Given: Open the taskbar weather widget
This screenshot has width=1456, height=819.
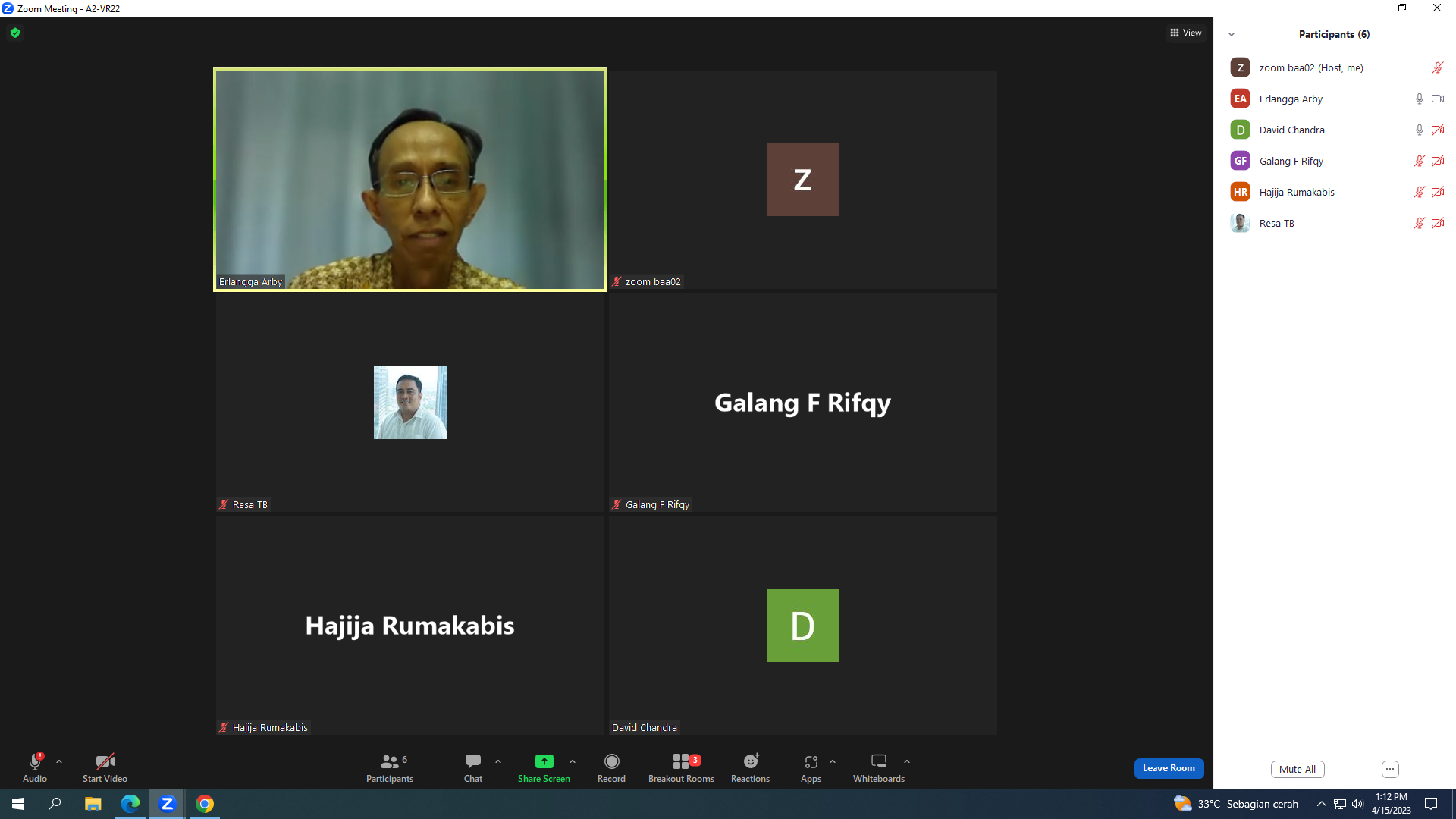Looking at the screenshot, I should 1236,804.
